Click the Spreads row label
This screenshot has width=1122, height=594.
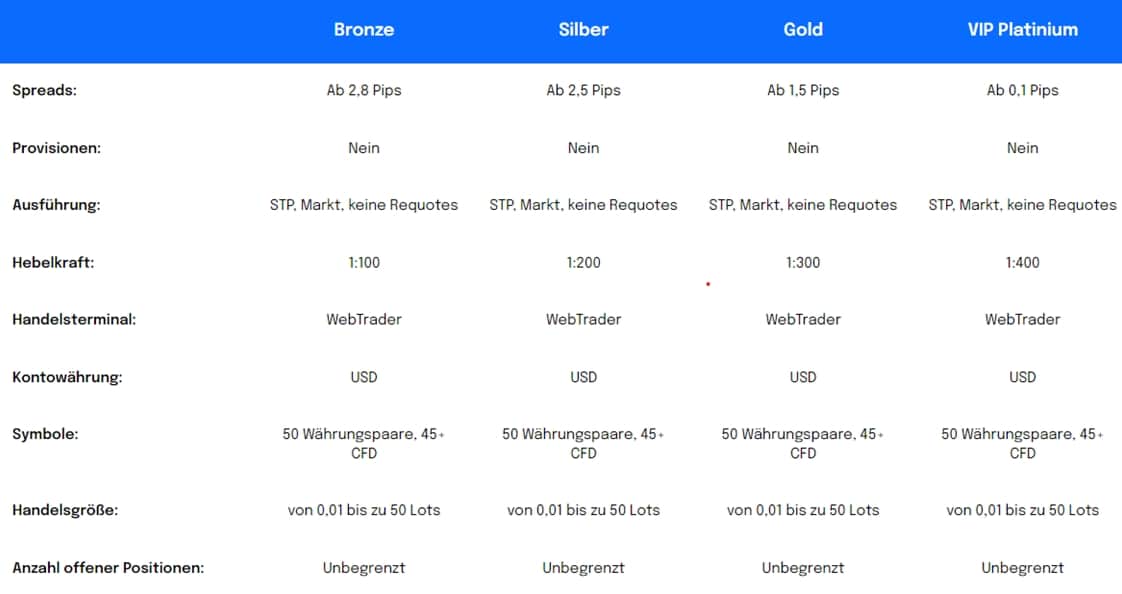pyautogui.click(x=44, y=90)
